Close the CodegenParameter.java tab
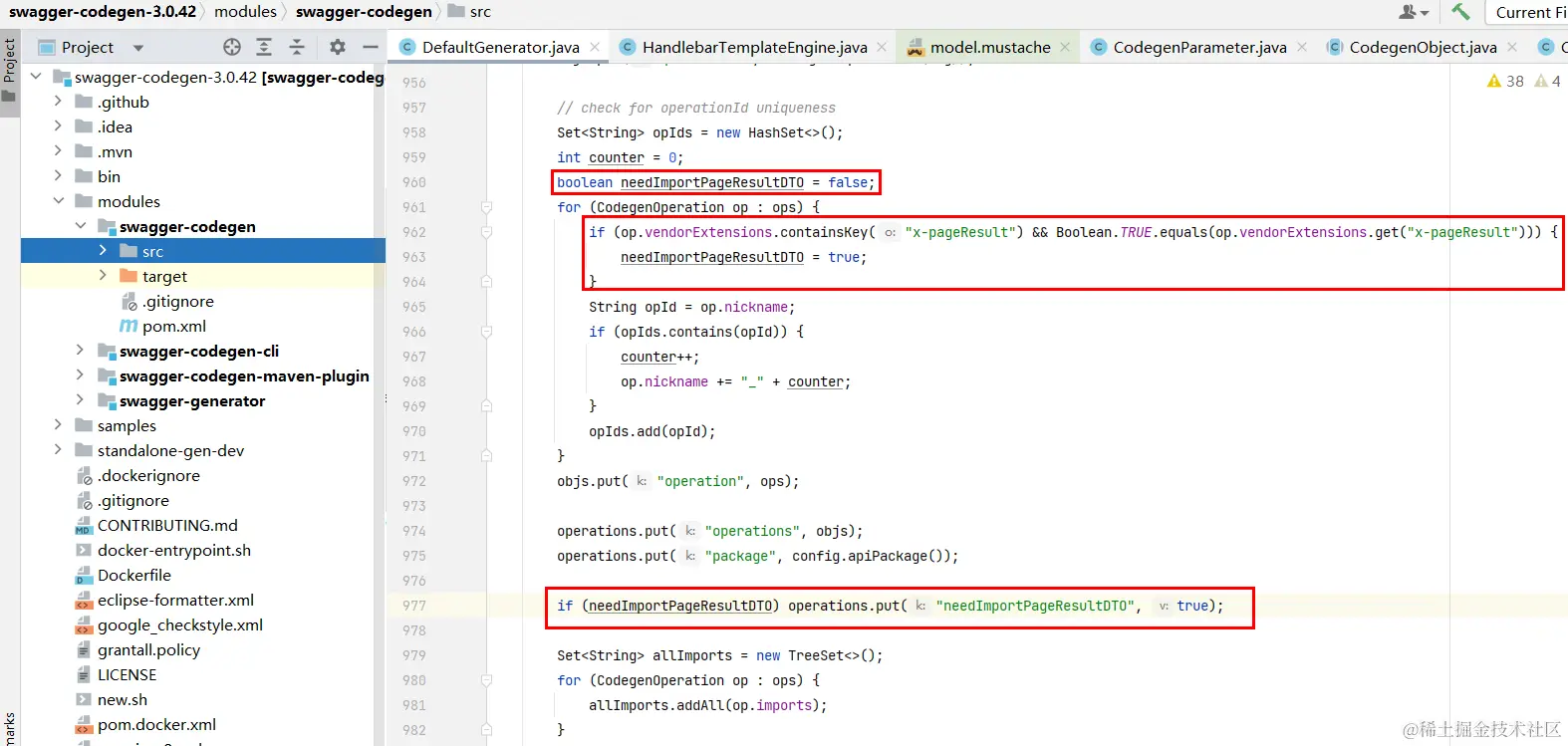 1302,47
